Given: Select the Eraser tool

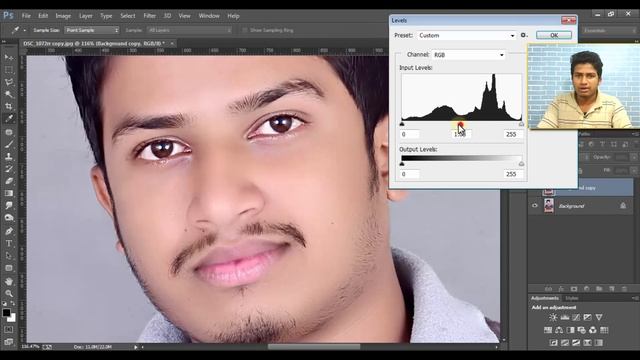Looking at the screenshot, I should pyautogui.click(x=9, y=181).
